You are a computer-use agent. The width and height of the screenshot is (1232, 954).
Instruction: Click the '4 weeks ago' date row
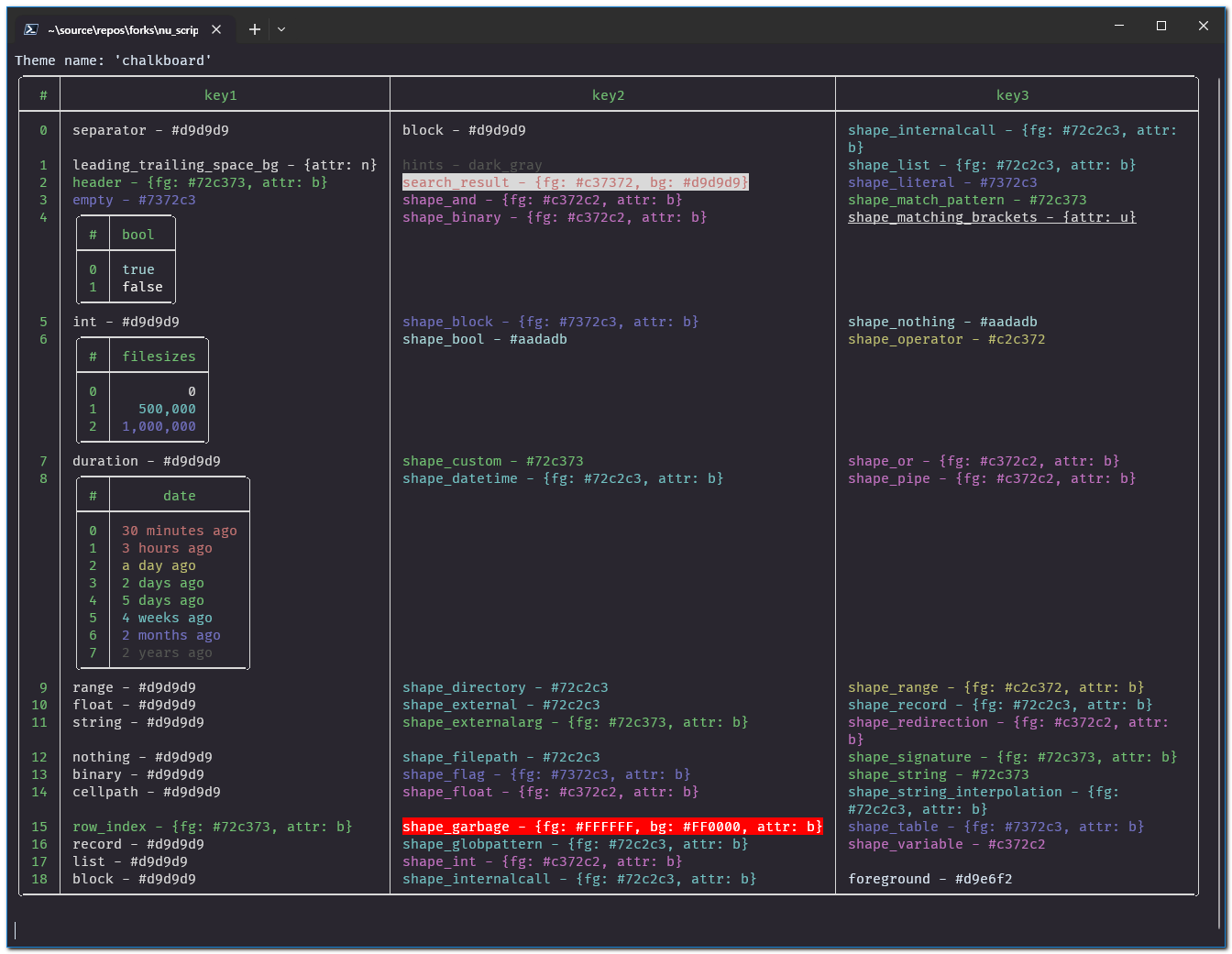pyautogui.click(x=168, y=618)
